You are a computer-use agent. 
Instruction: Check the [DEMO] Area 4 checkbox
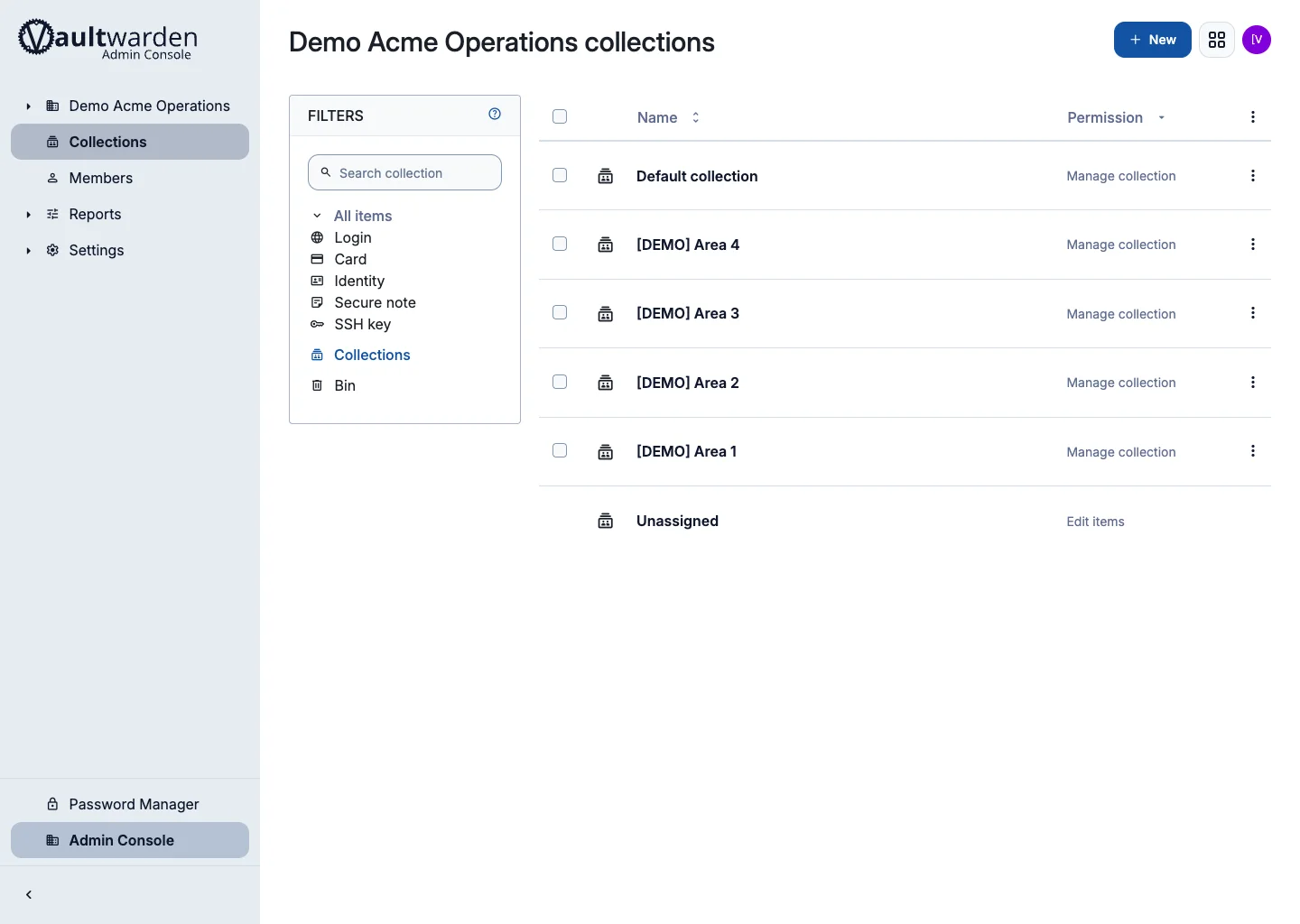[x=560, y=244]
